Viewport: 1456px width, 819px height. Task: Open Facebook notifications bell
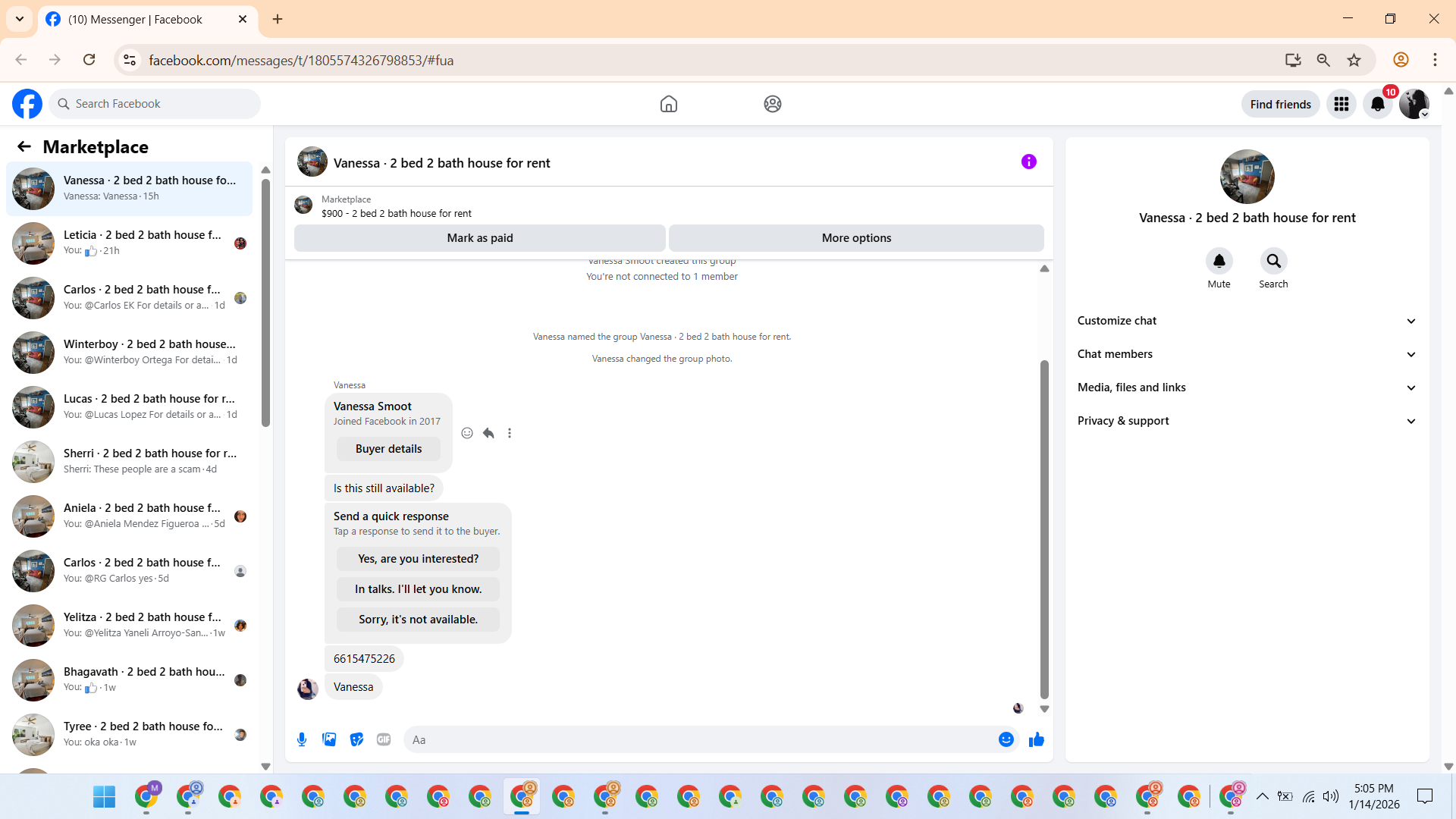[1377, 104]
